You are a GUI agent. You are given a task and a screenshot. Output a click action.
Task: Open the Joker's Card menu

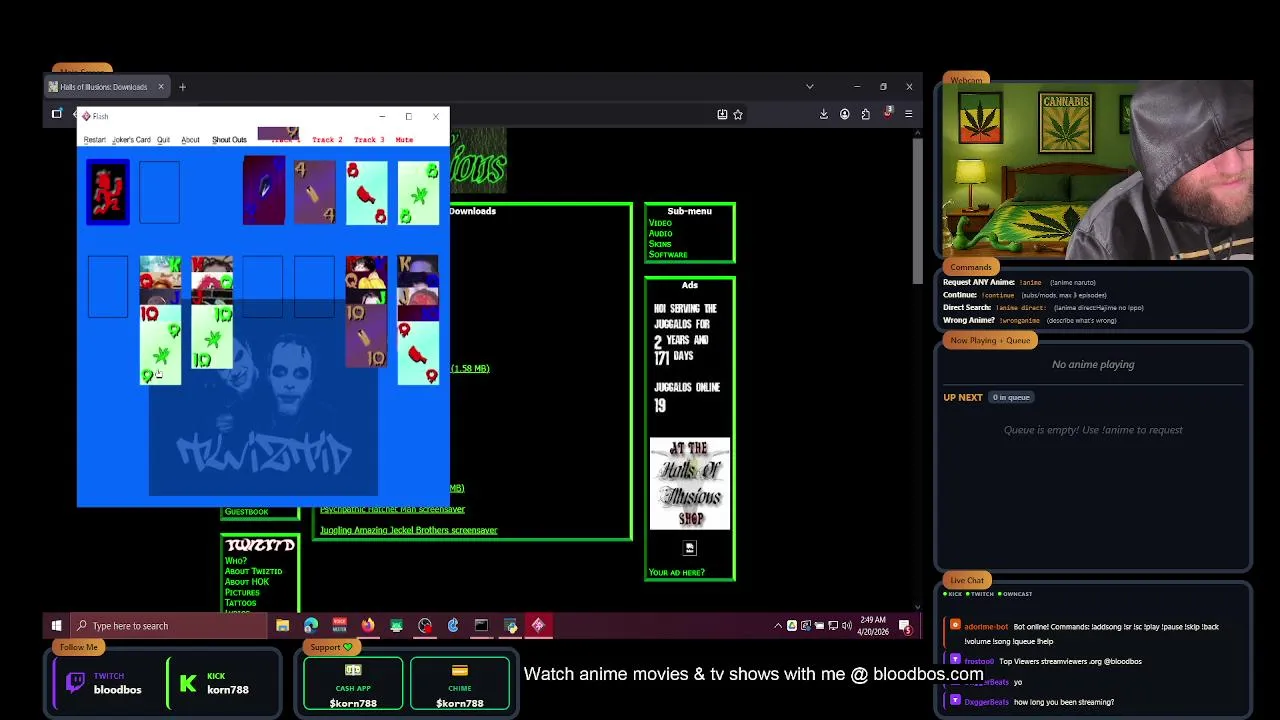pos(131,140)
